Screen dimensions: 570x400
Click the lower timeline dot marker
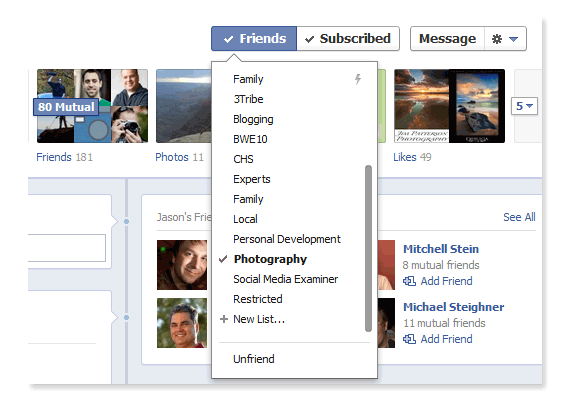127,317
